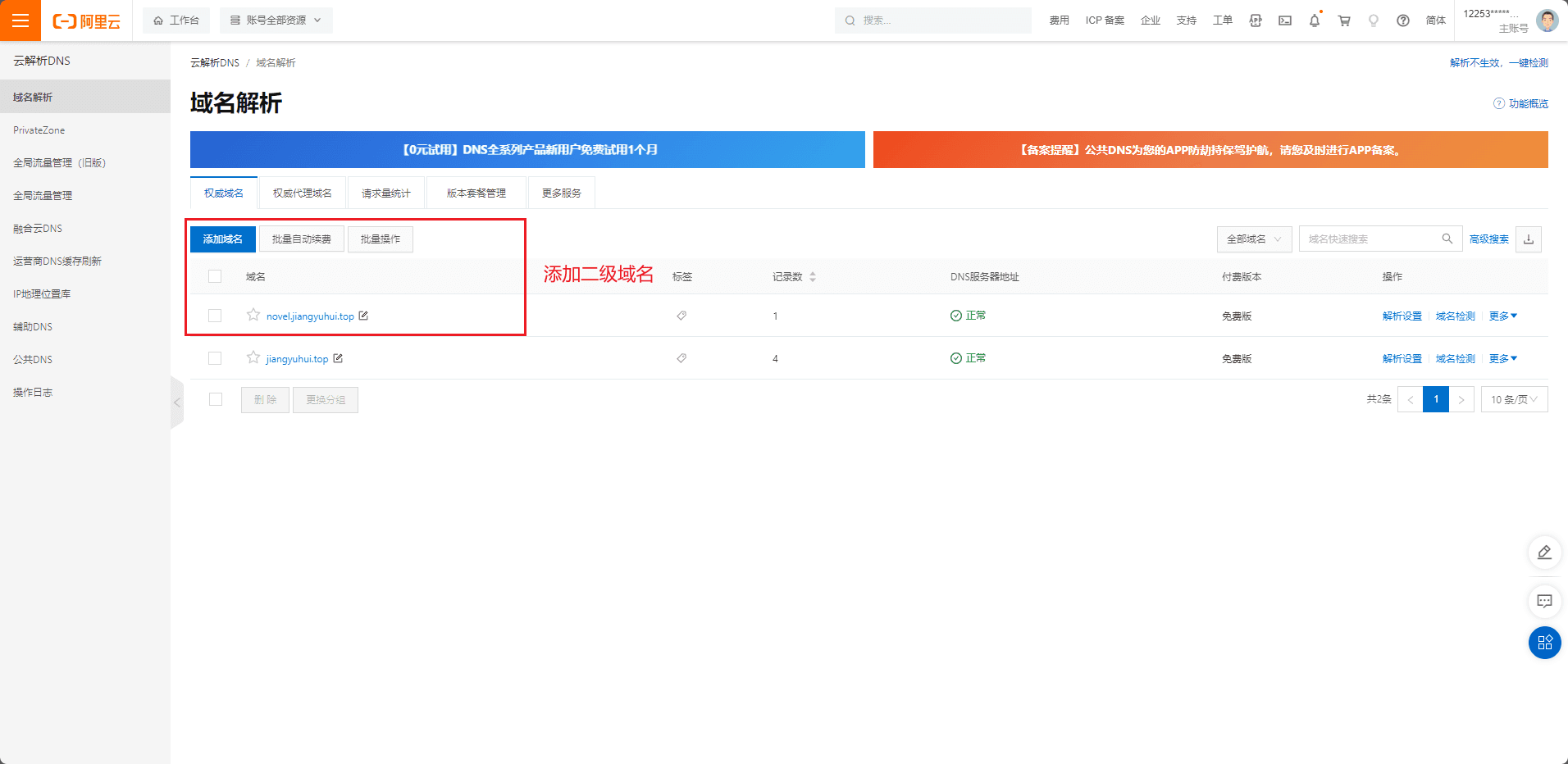Expand 更多 menu for novel.jiangyuhui.top

[x=1502, y=316]
